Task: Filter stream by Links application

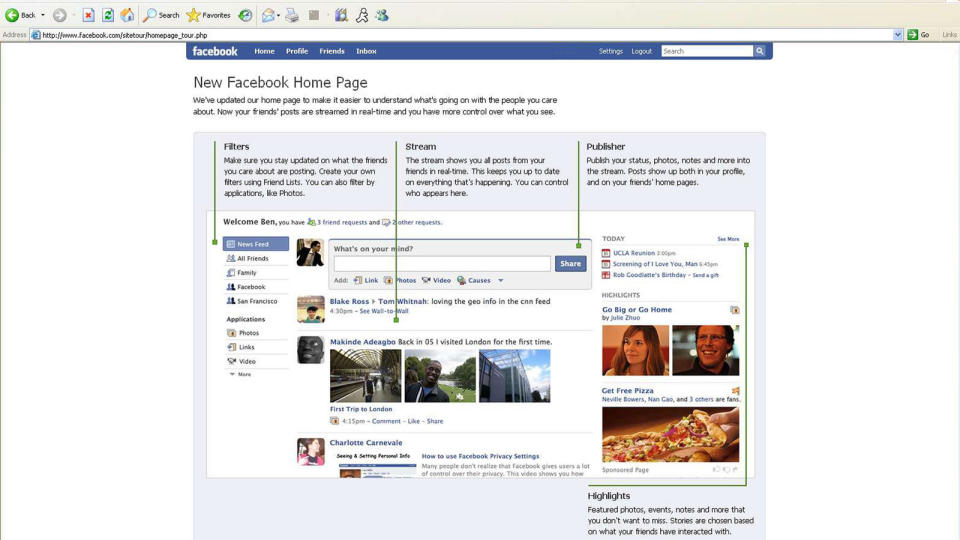Action: pyautogui.click(x=246, y=347)
